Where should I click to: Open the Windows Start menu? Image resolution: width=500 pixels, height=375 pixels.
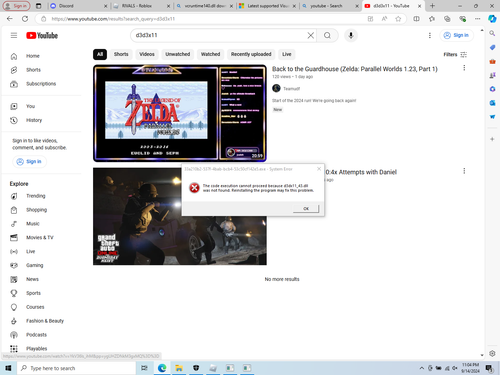[8, 368]
